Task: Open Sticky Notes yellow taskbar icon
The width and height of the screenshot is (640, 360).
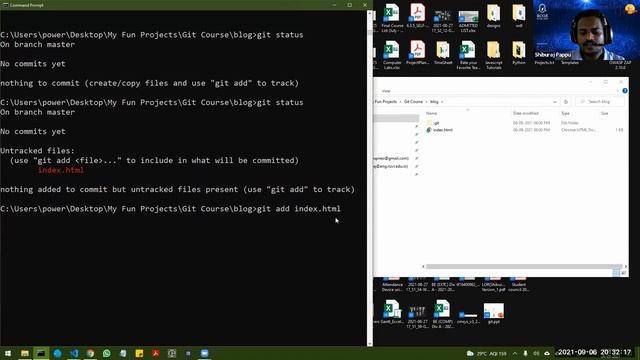Action: [x=139, y=353]
